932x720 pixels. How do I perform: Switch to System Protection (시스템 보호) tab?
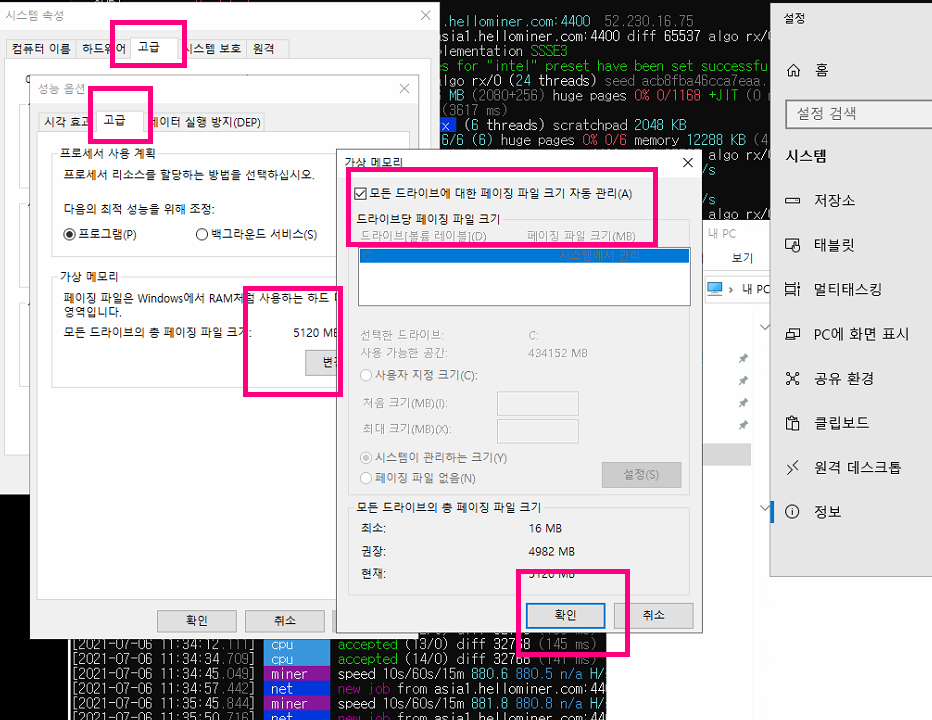[213, 49]
